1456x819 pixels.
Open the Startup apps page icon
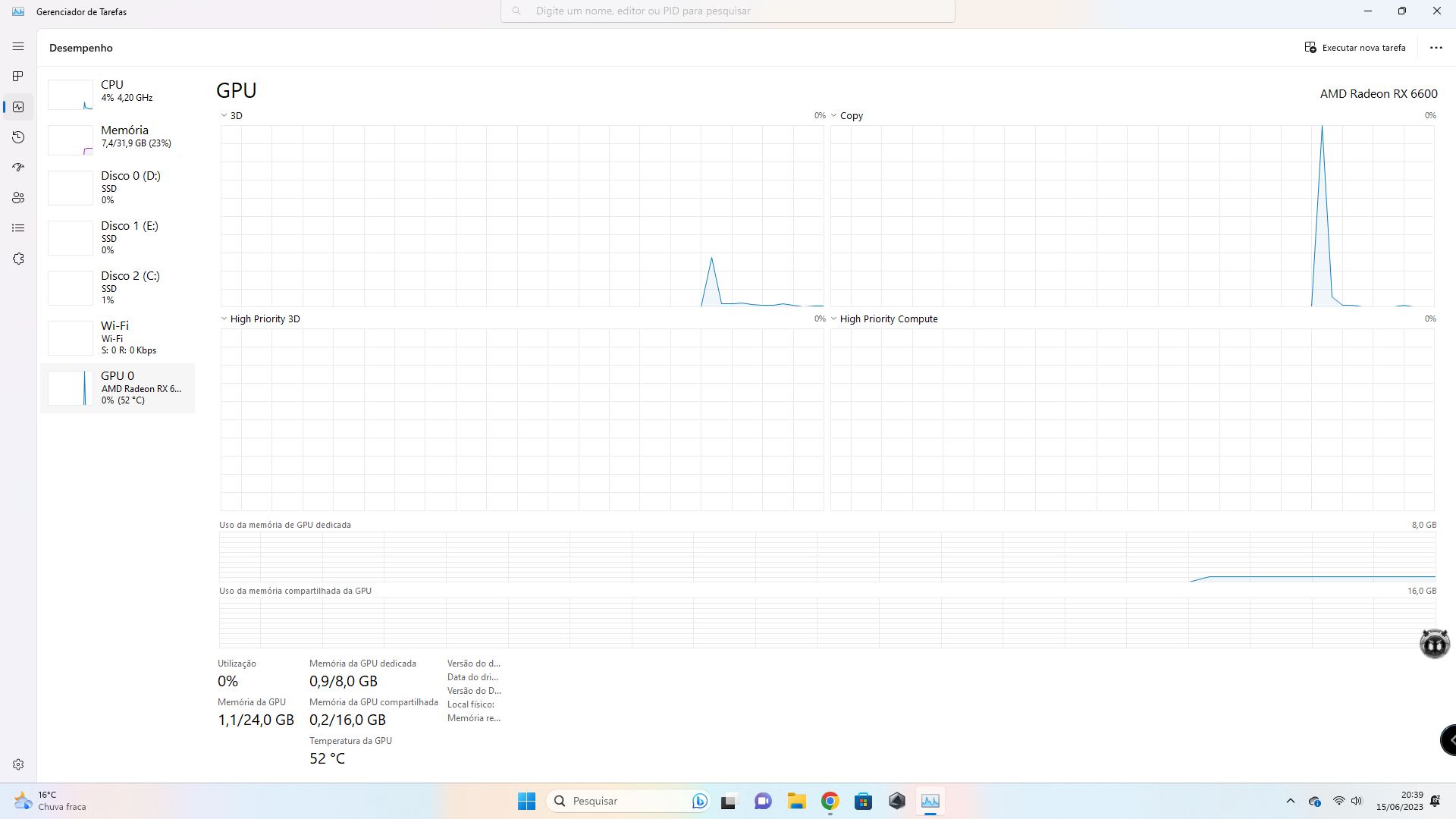18,167
